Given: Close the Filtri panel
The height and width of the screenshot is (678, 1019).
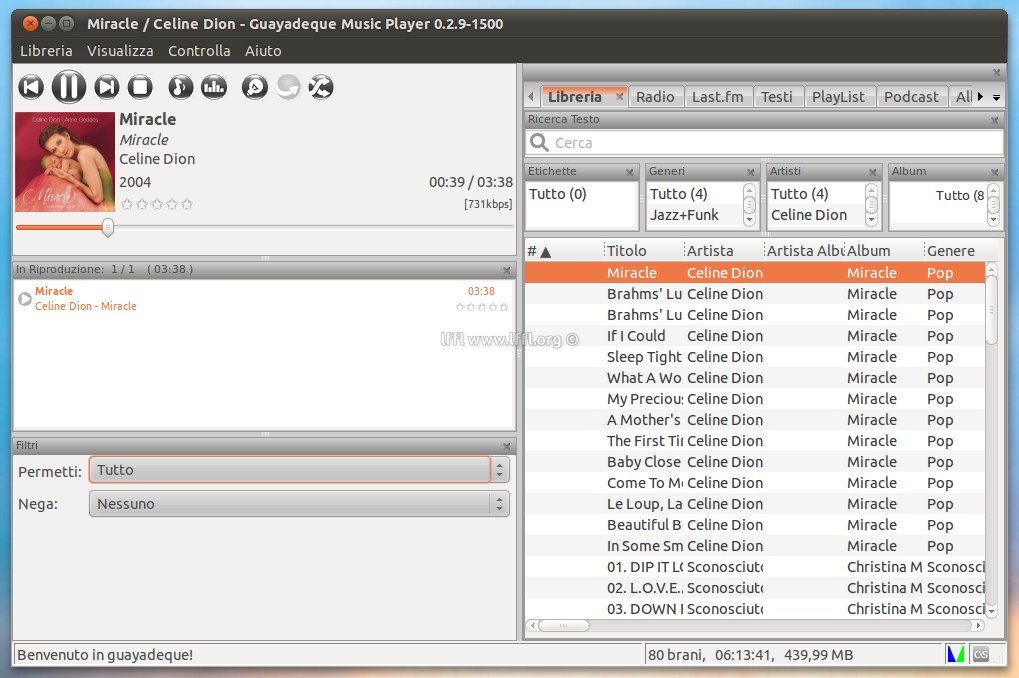Looking at the screenshot, I should click(507, 446).
